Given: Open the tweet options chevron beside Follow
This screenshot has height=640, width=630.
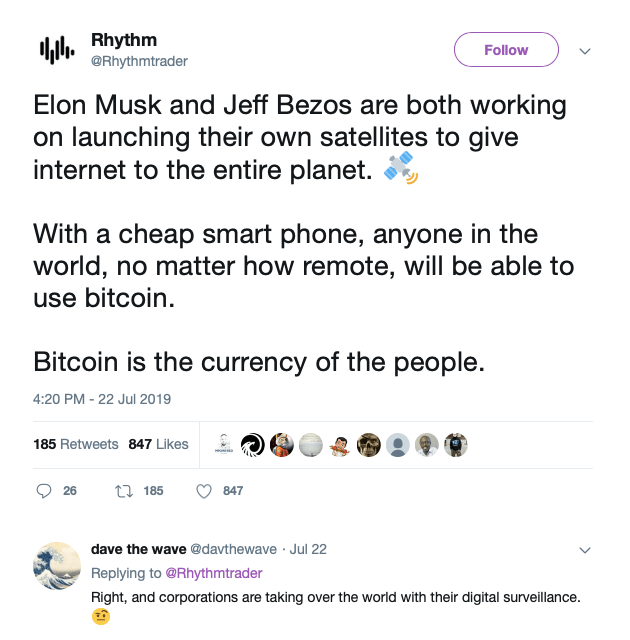Looking at the screenshot, I should pyautogui.click(x=586, y=50).
